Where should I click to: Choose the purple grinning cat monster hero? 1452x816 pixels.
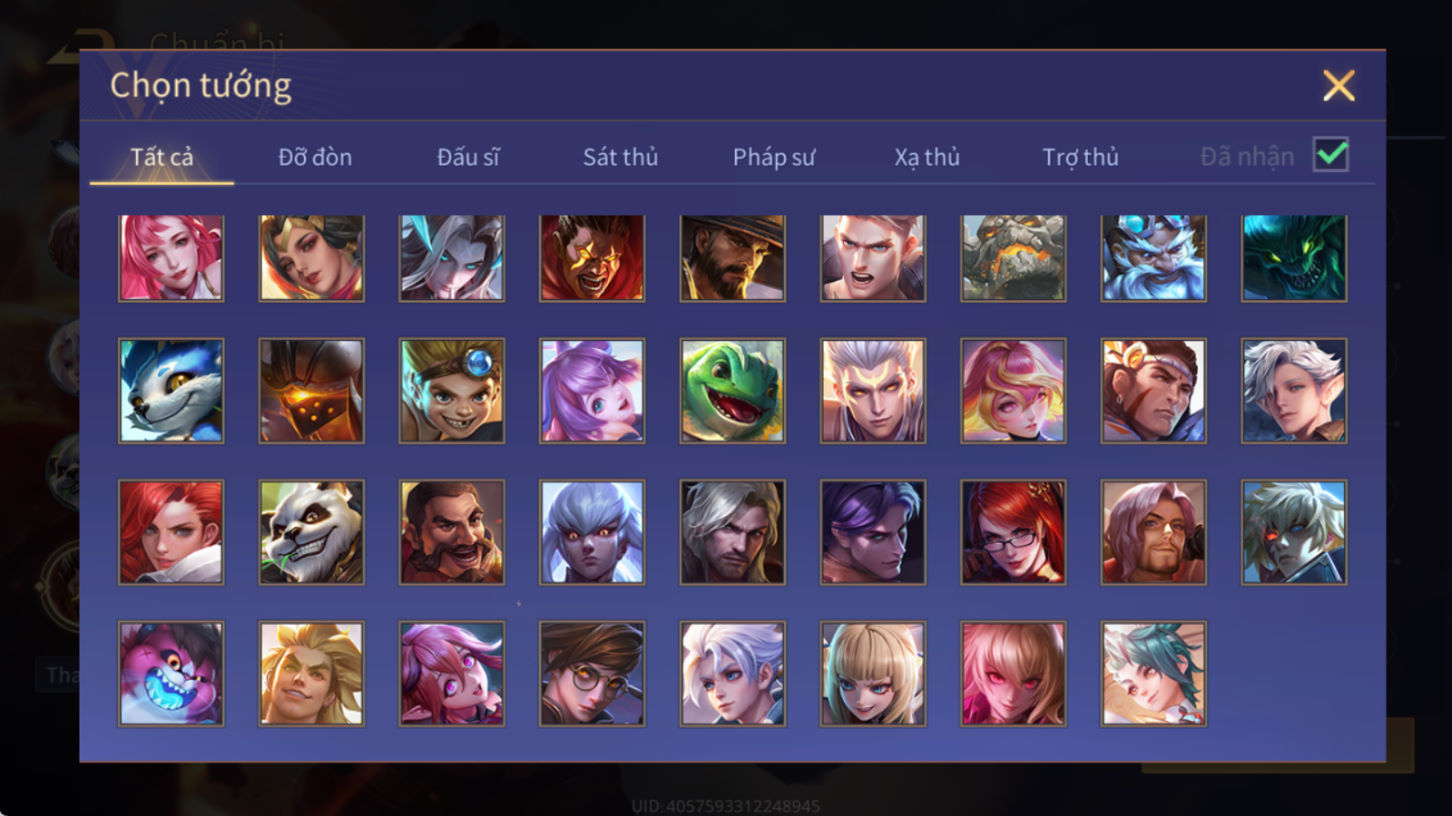point(171,673)
